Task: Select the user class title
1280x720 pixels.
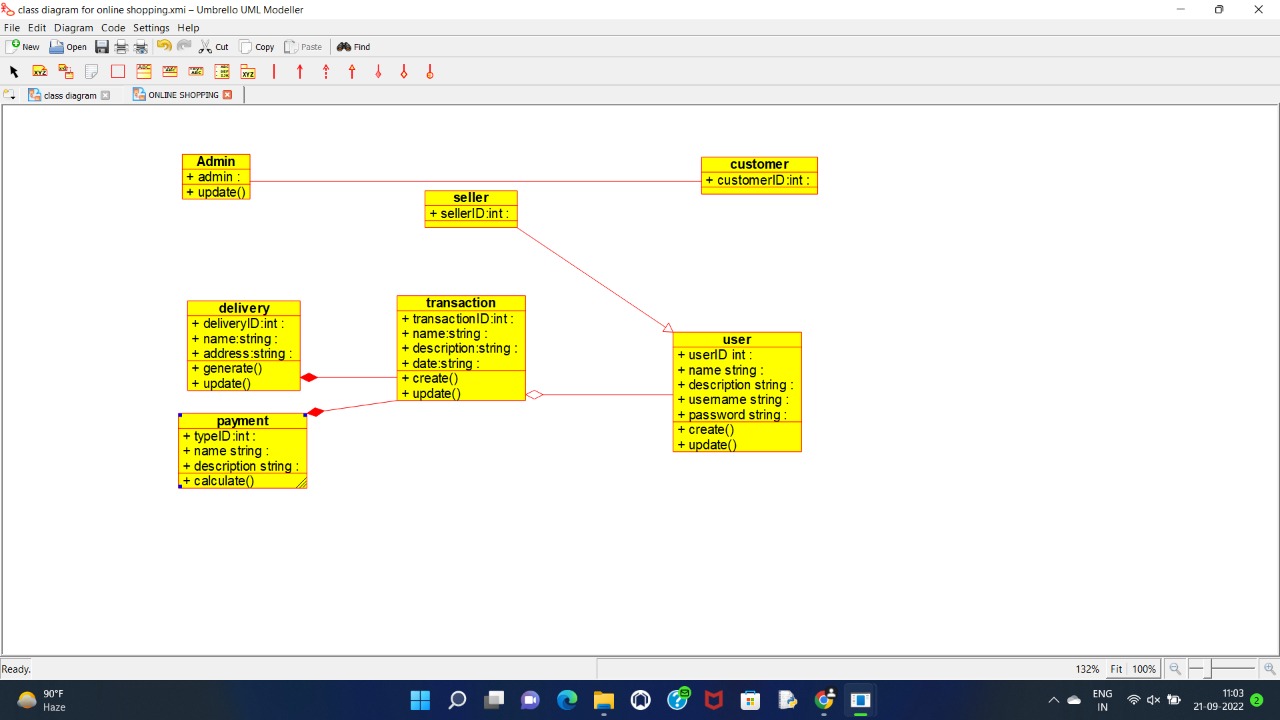Action: (x=737, y=340)
